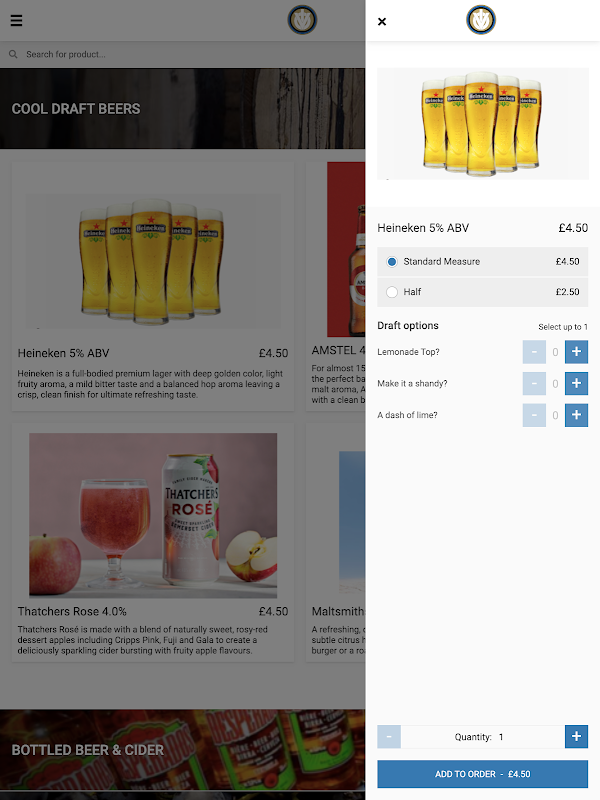Increase order Quantity with plus button
Viewport: 600px width, 800px height.
(576, 736)
